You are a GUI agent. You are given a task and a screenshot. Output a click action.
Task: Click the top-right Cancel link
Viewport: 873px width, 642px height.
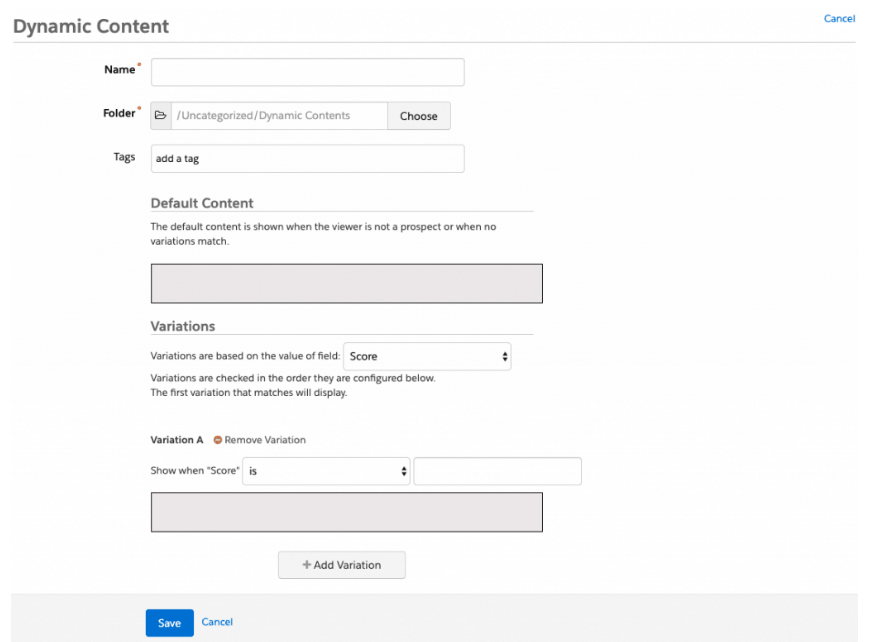839,18
